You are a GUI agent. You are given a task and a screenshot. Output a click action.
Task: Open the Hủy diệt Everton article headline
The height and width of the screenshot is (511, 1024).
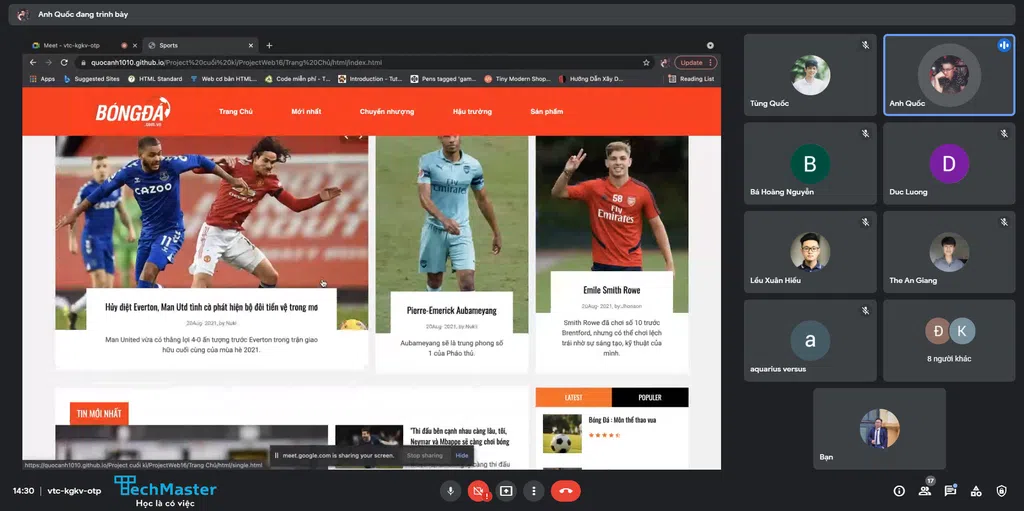[x=212, y=307]
